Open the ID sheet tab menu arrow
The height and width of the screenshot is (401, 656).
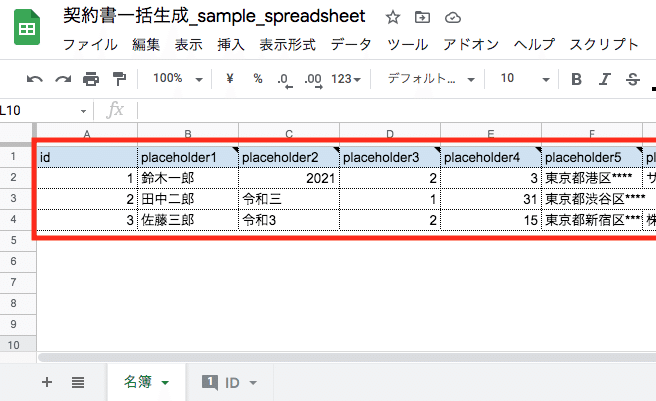pyautogui.click(x=253, y=383)
